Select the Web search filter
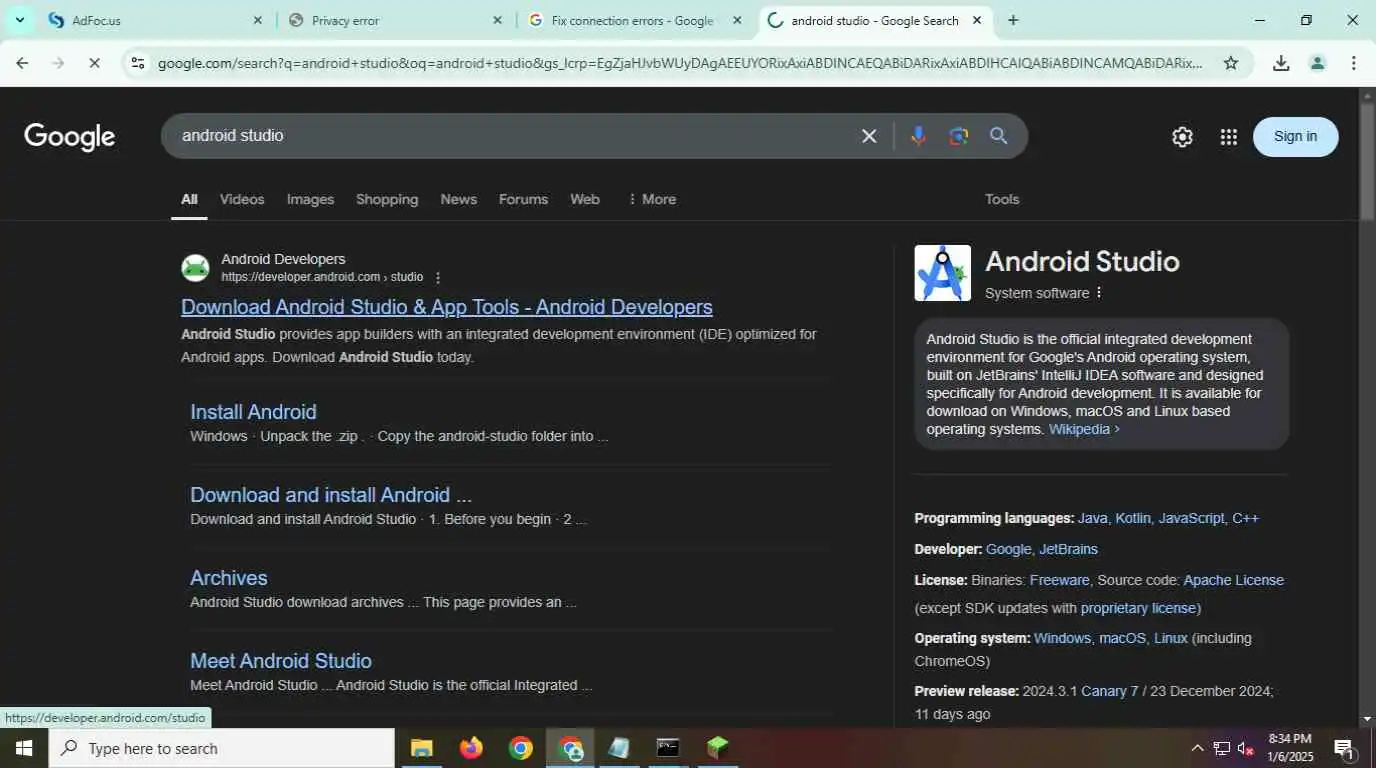Screen dimensions: 1376x768 coord(585,199)
